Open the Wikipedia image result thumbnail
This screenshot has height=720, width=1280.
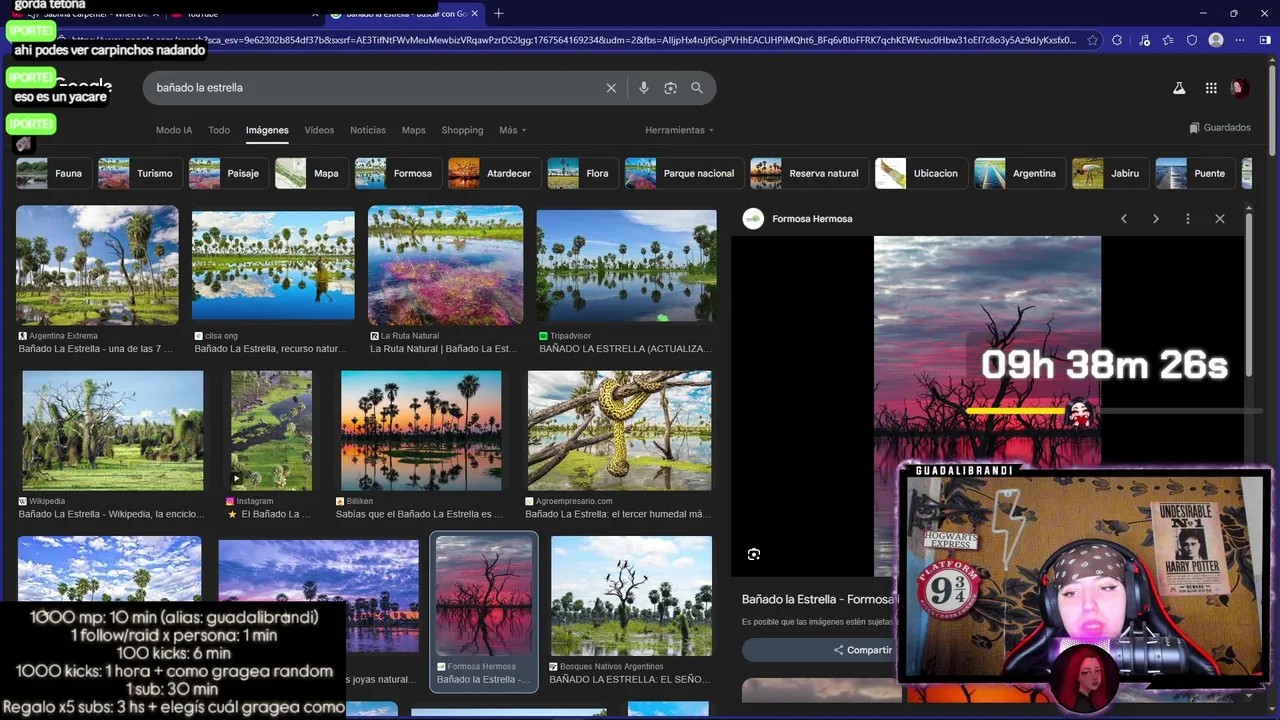pos(113,431)
